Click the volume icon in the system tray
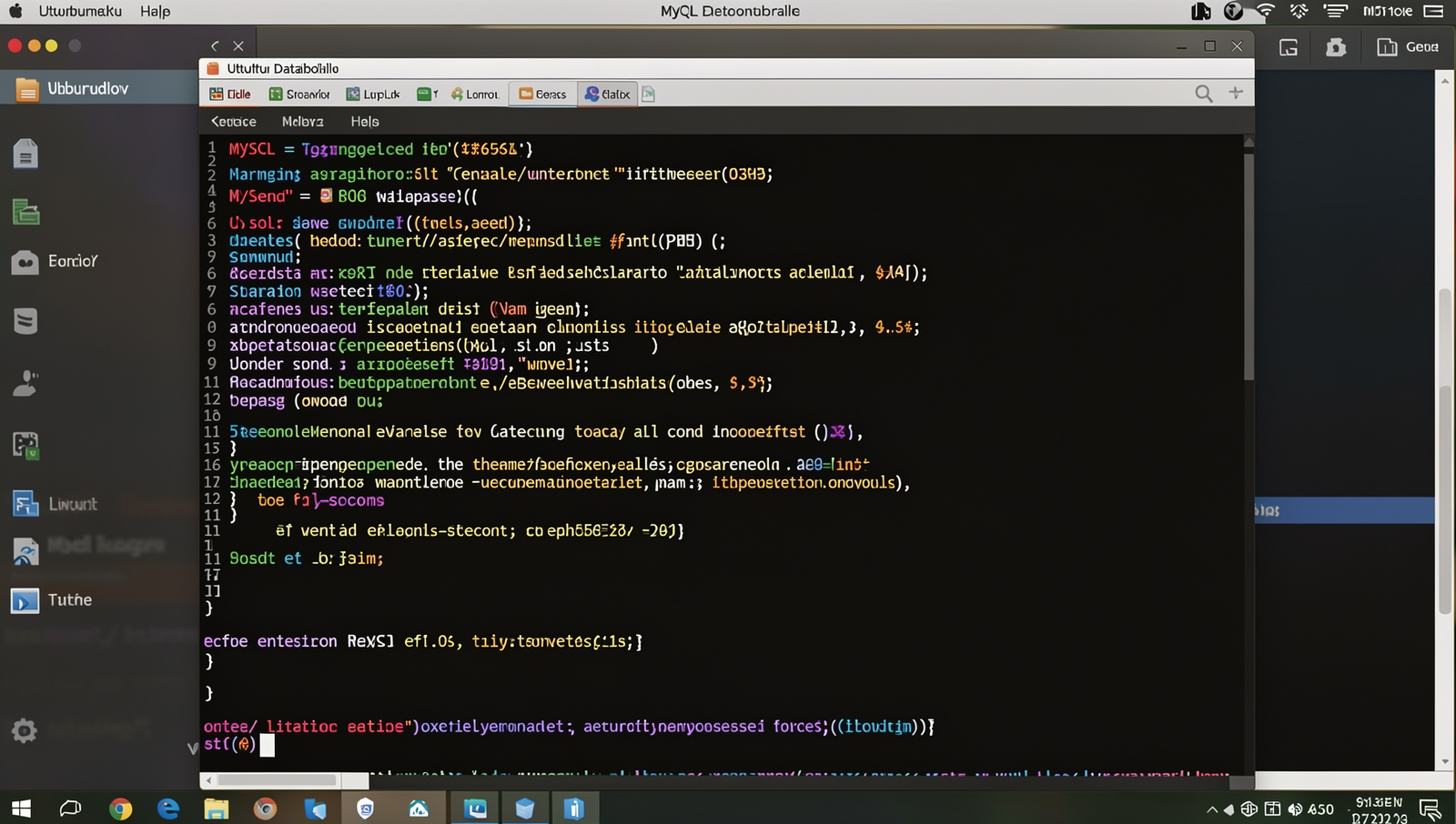 1295,809
